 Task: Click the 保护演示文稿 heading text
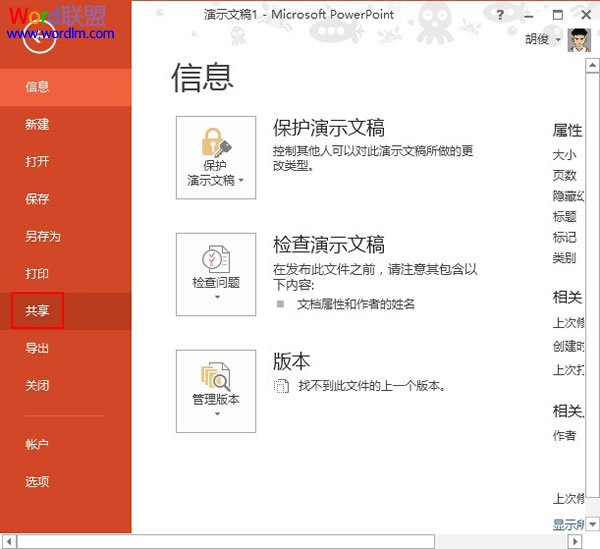(x=329, y=127)
